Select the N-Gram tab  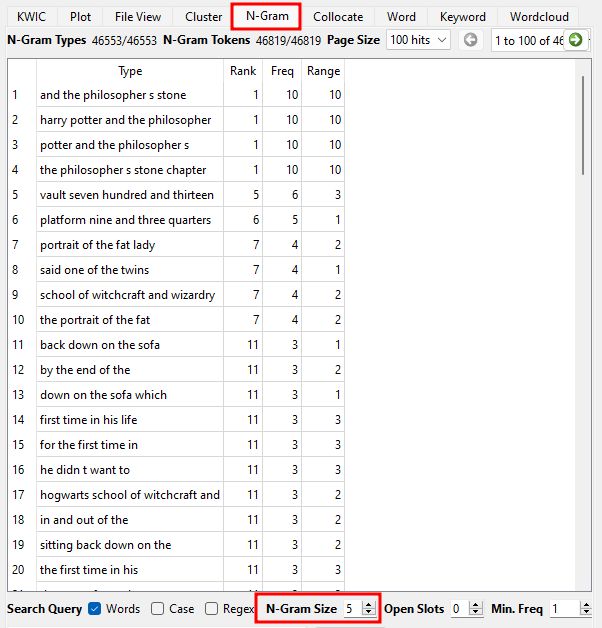267,16
